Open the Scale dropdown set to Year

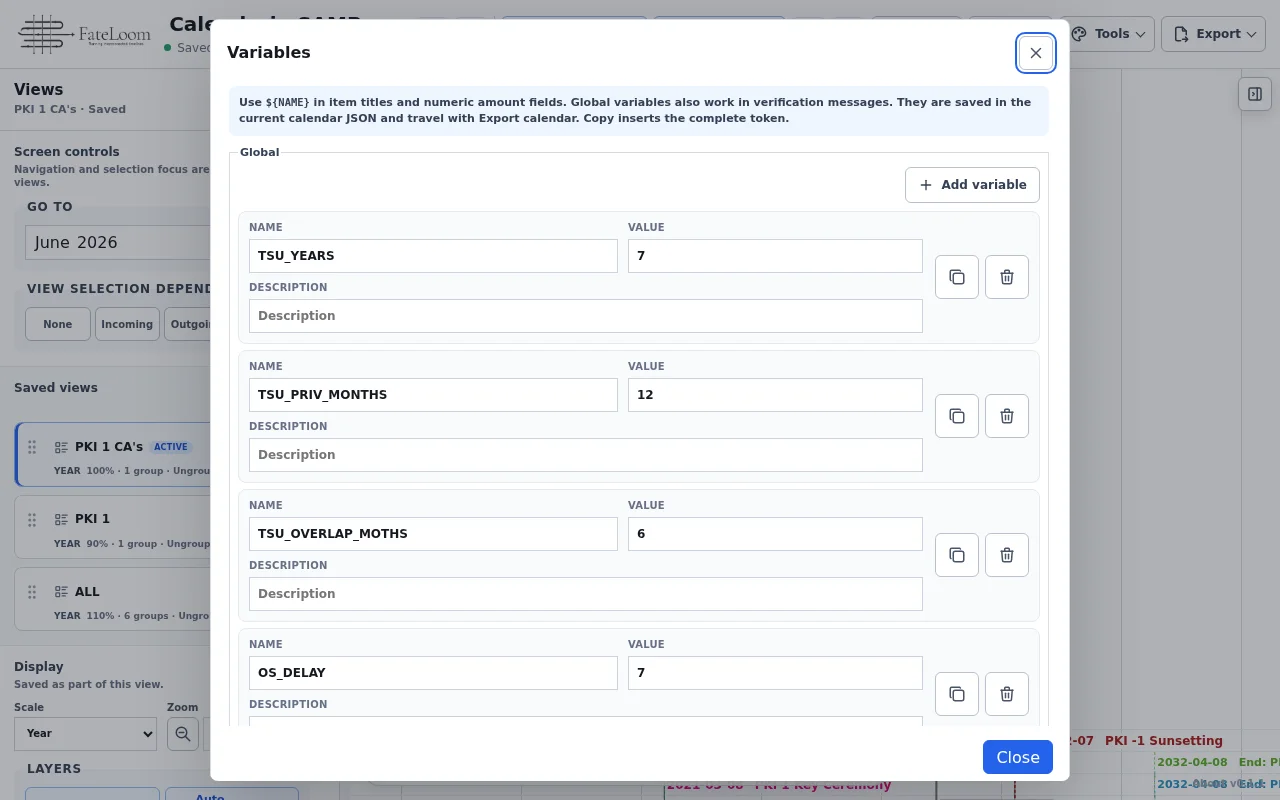coord(86,734)
